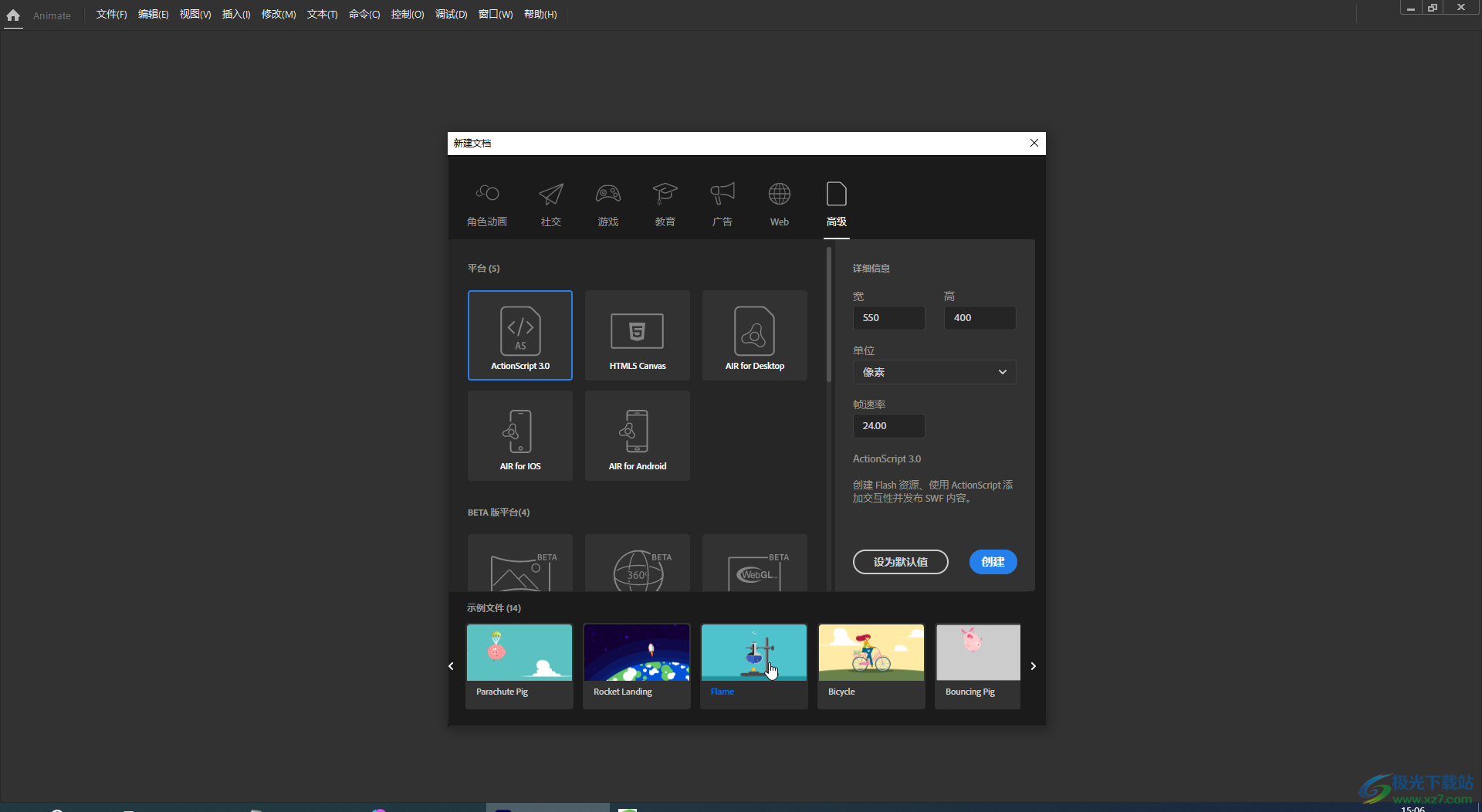Open the 编辑(E) menu

pos(153,15)
